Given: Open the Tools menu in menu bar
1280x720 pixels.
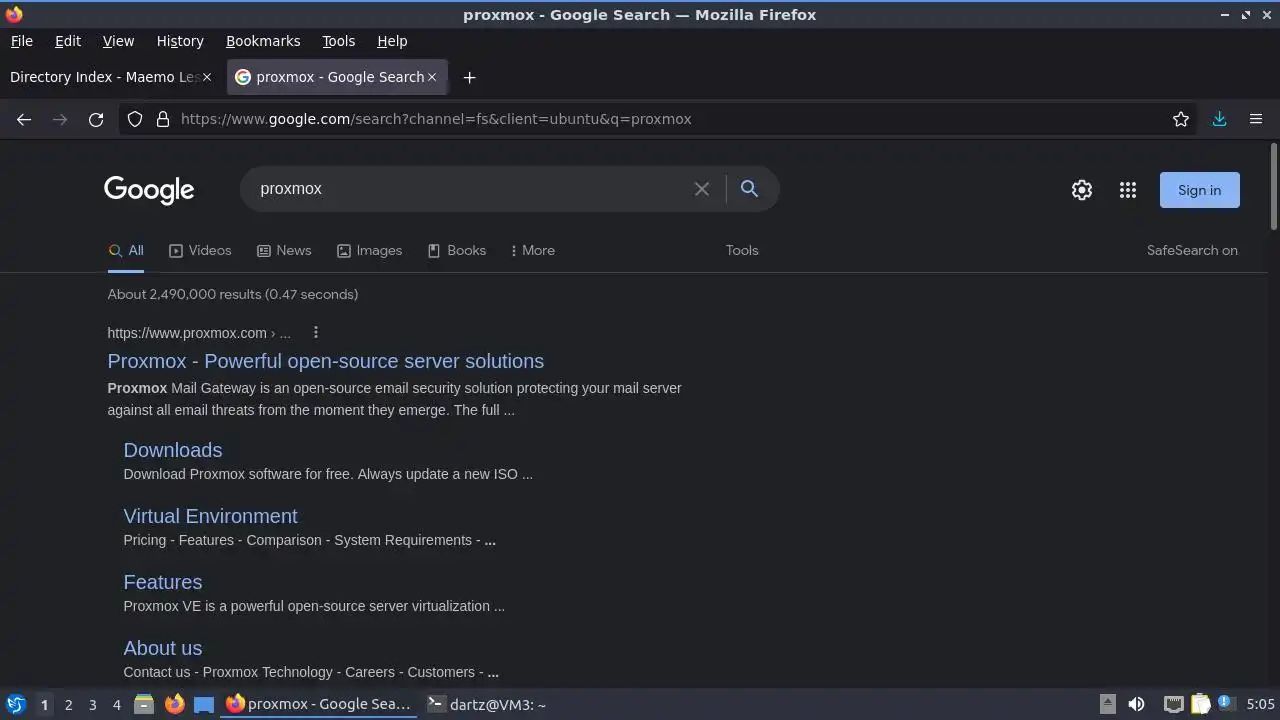Looking at the screenshot, I should pyautogui.click(x=338, y=41).
